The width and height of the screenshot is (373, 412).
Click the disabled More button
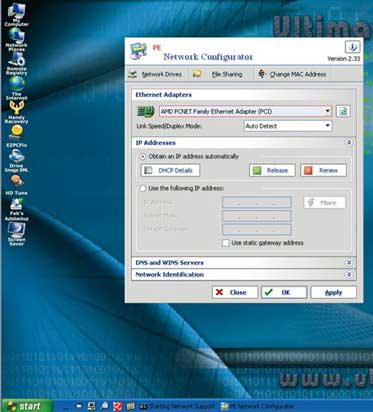[x=324, y=203]
